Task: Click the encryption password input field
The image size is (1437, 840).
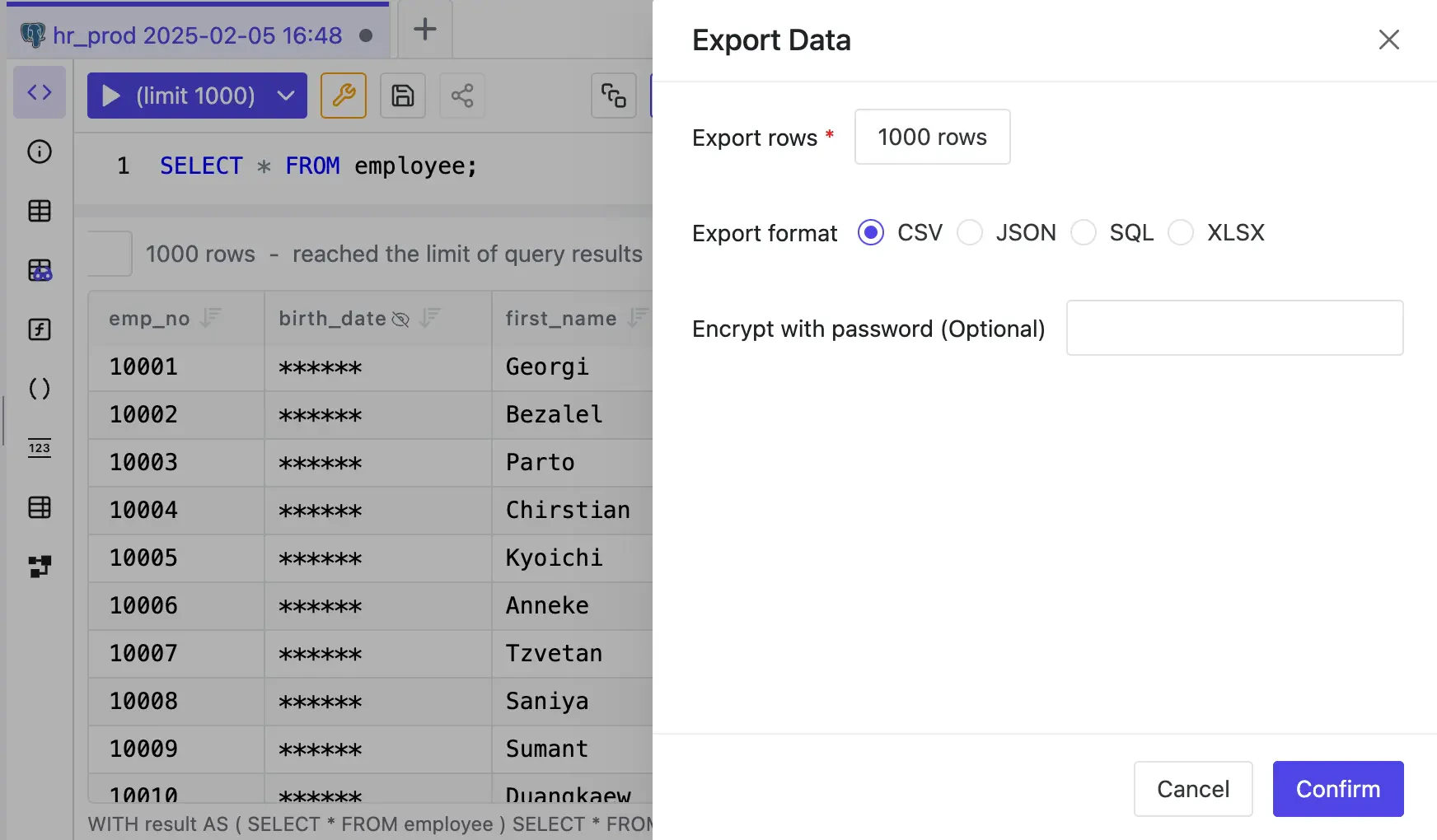Action: coord(1233,328)
